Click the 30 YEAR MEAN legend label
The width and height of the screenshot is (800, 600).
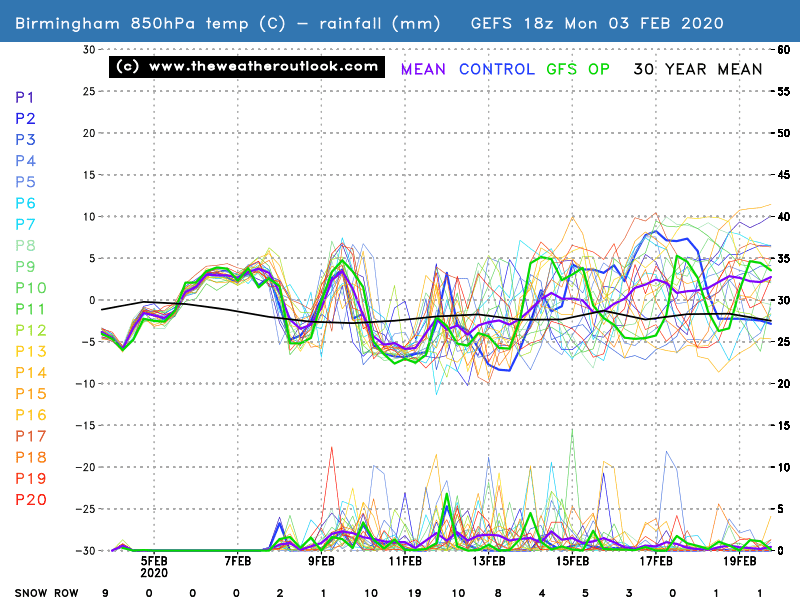(x=697, y=69)
